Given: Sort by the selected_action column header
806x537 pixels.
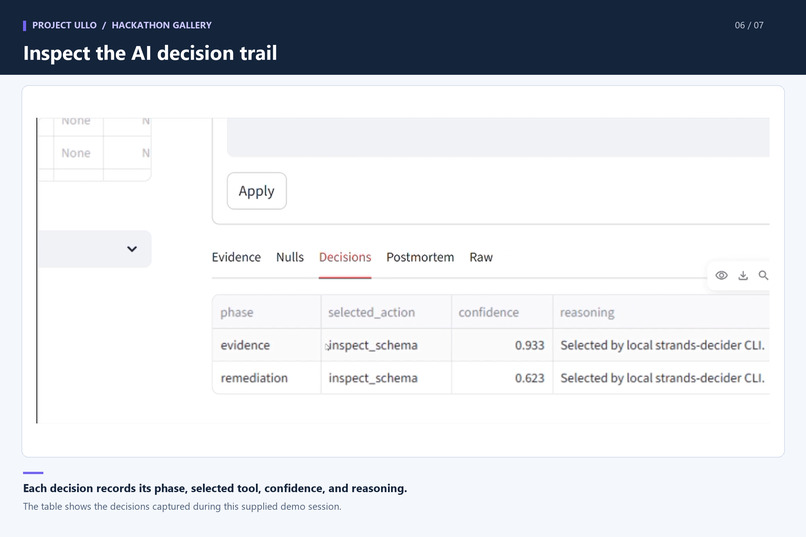Looking at the screenshot, I should 386,312.
